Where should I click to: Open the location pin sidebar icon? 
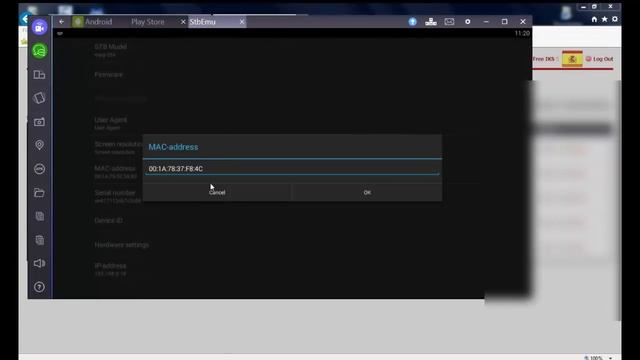(40, 145)
